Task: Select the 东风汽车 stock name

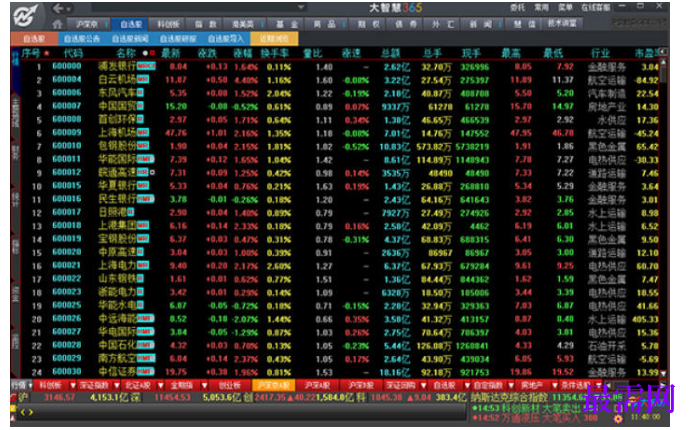Action: click(117, 93)
